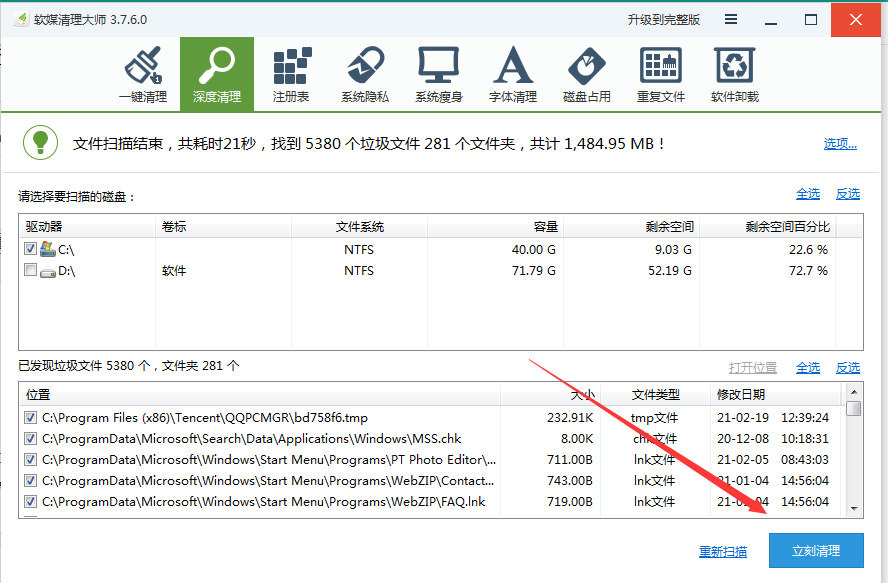Uncheck the WebZIP\FAQ.lnk file checkbox
The width and height of the screenshot is (888, 583).
(x=31, y=502)
